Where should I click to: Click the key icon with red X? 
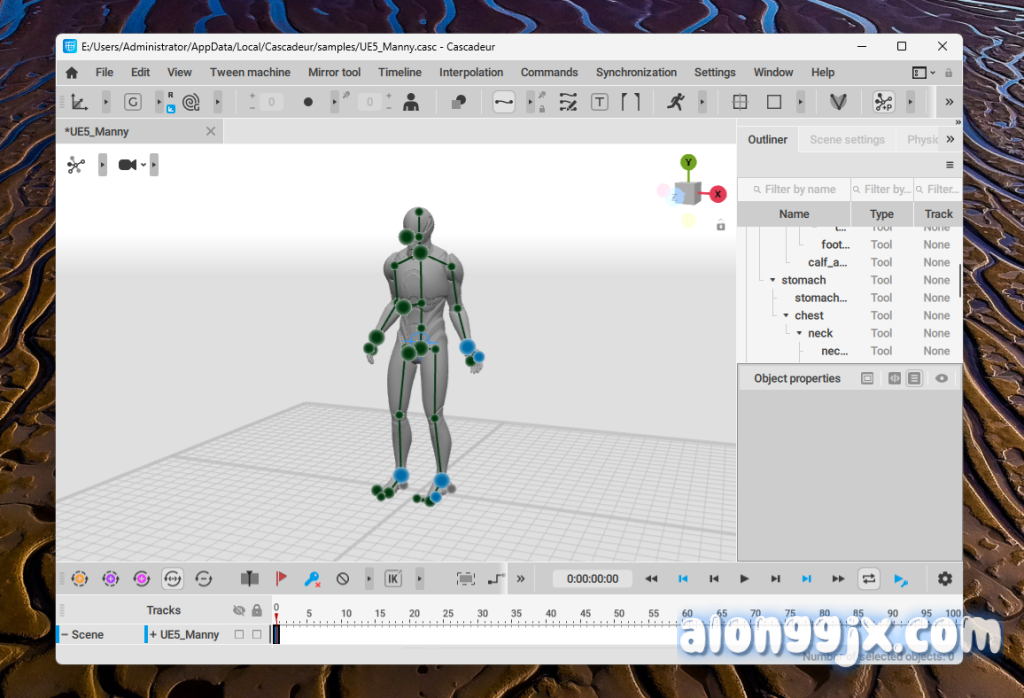click(x=312, y=578)
